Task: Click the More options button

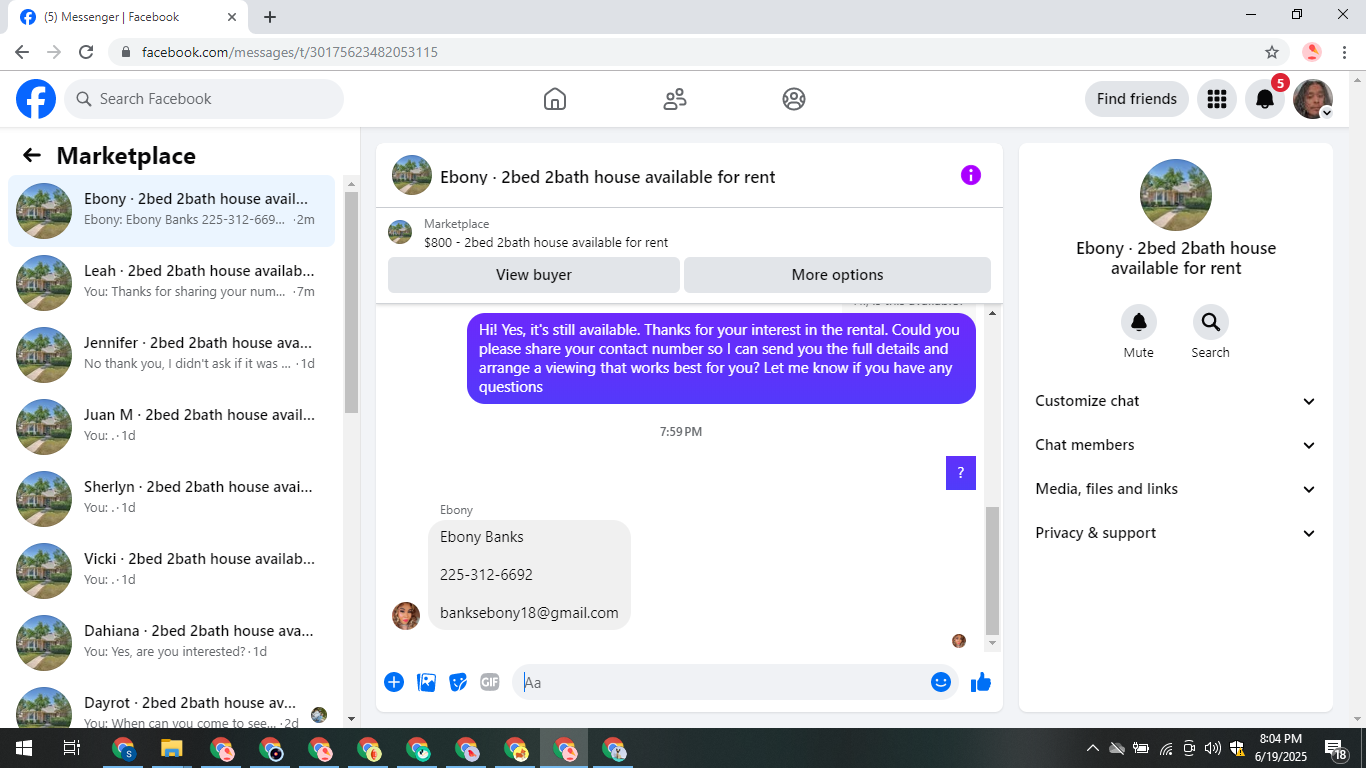Action: pos(838,275)
